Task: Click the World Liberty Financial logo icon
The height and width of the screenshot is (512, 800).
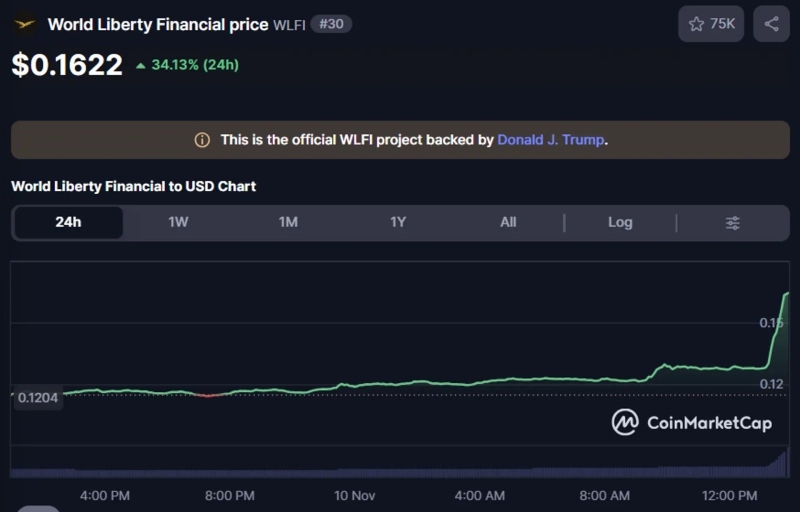Action: 24,24
